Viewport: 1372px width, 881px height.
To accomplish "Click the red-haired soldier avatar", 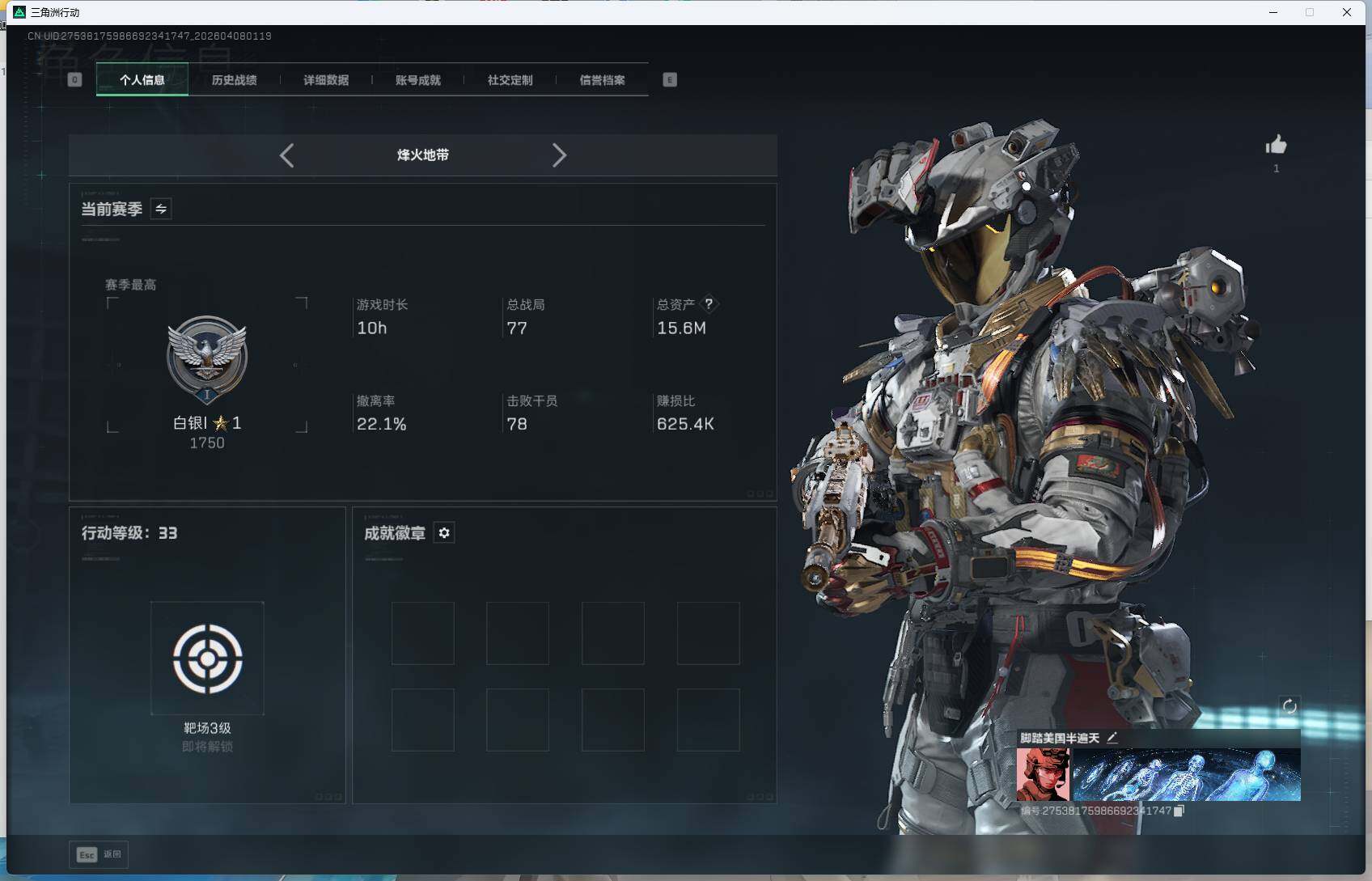I will tap(1043, 774).
